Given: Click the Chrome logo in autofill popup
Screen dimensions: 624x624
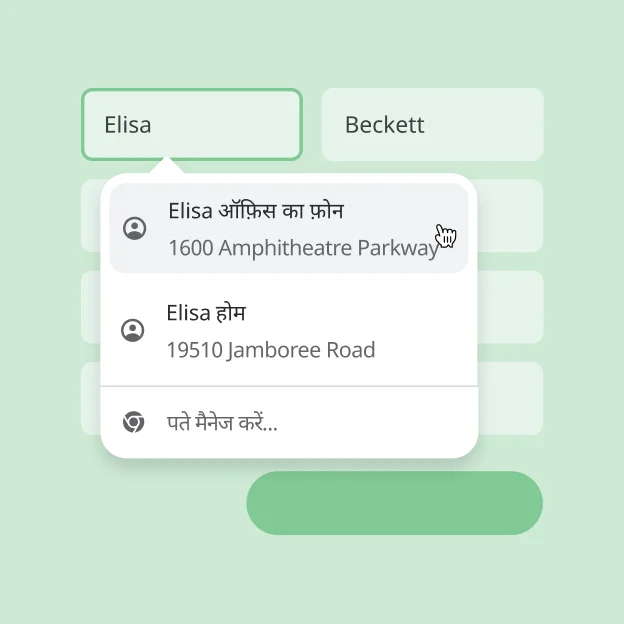Looking at the screenshot, I should (133, 422).
